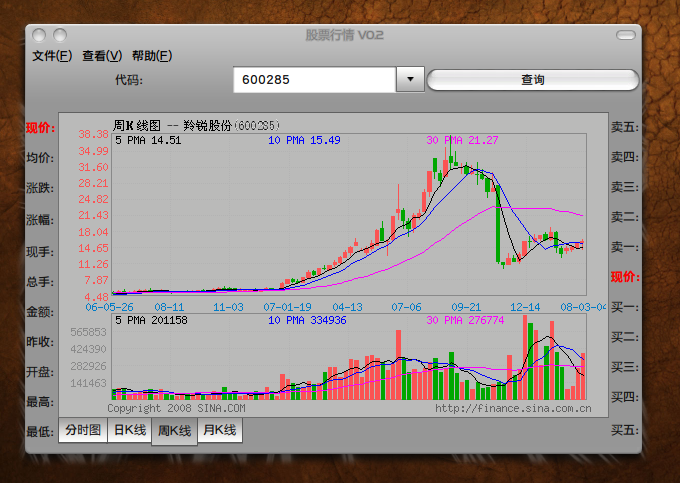The height and width of the screenshot is (483, 680).
Task: Click the 股票行情 V02 window title
Action: tap(345, 35)
